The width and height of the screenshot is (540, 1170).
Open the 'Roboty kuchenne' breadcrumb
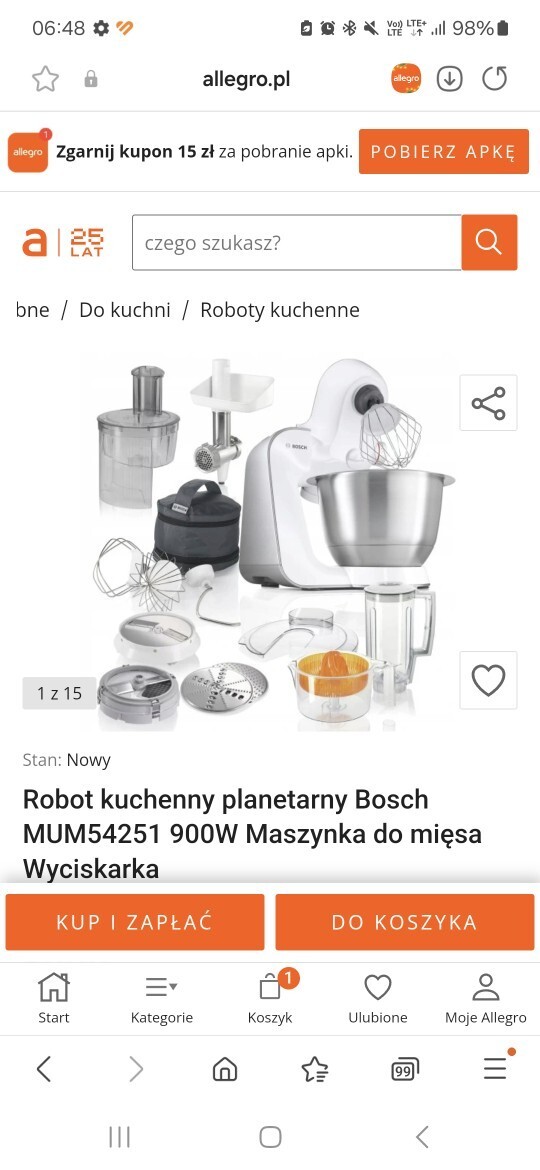[280, 310]
